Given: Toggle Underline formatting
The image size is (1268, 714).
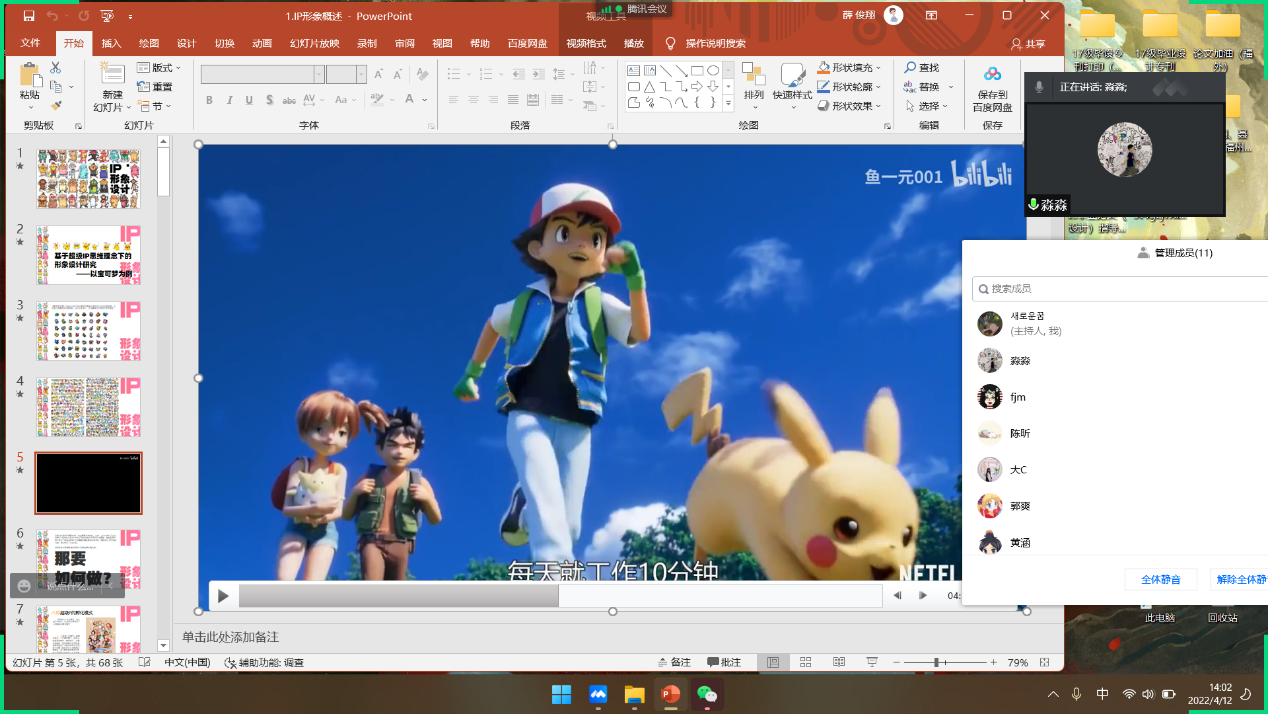Looking at the screenshot, I should 250,100.
